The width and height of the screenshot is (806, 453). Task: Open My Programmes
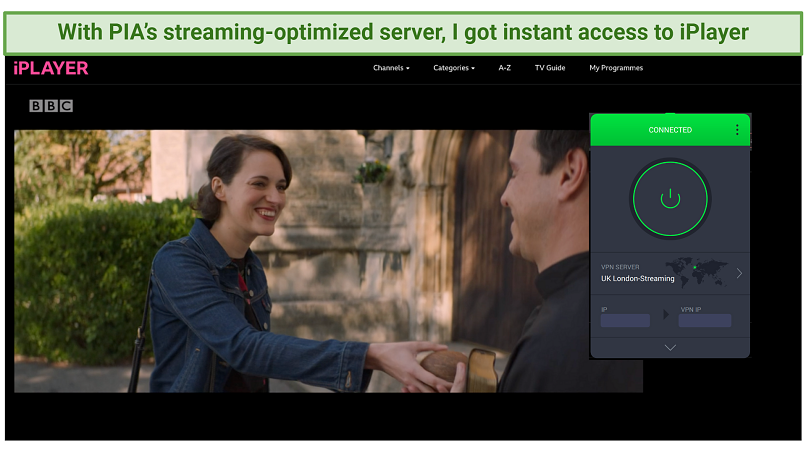[616, 68]
